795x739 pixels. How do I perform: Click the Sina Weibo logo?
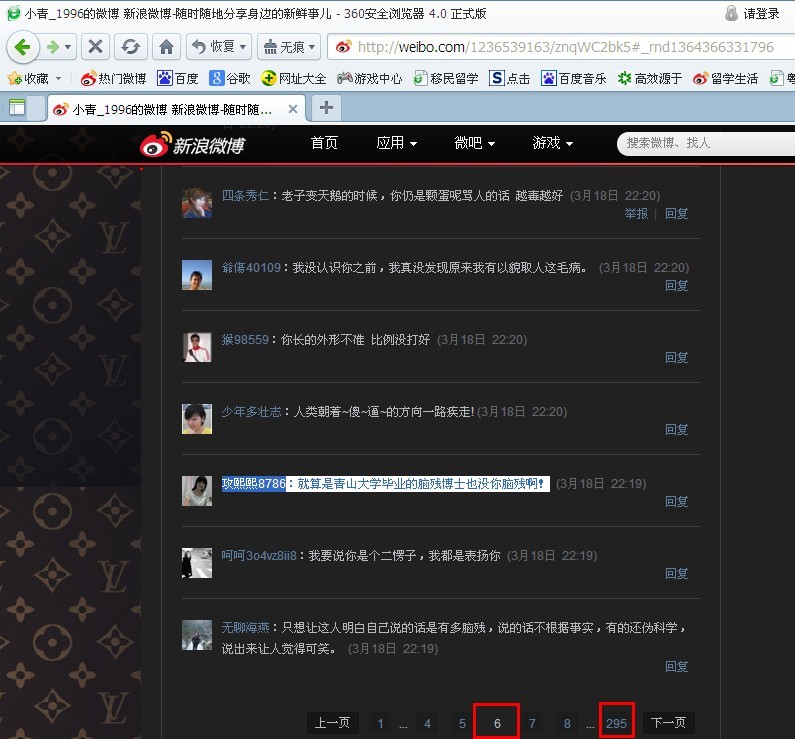[193, 145]
